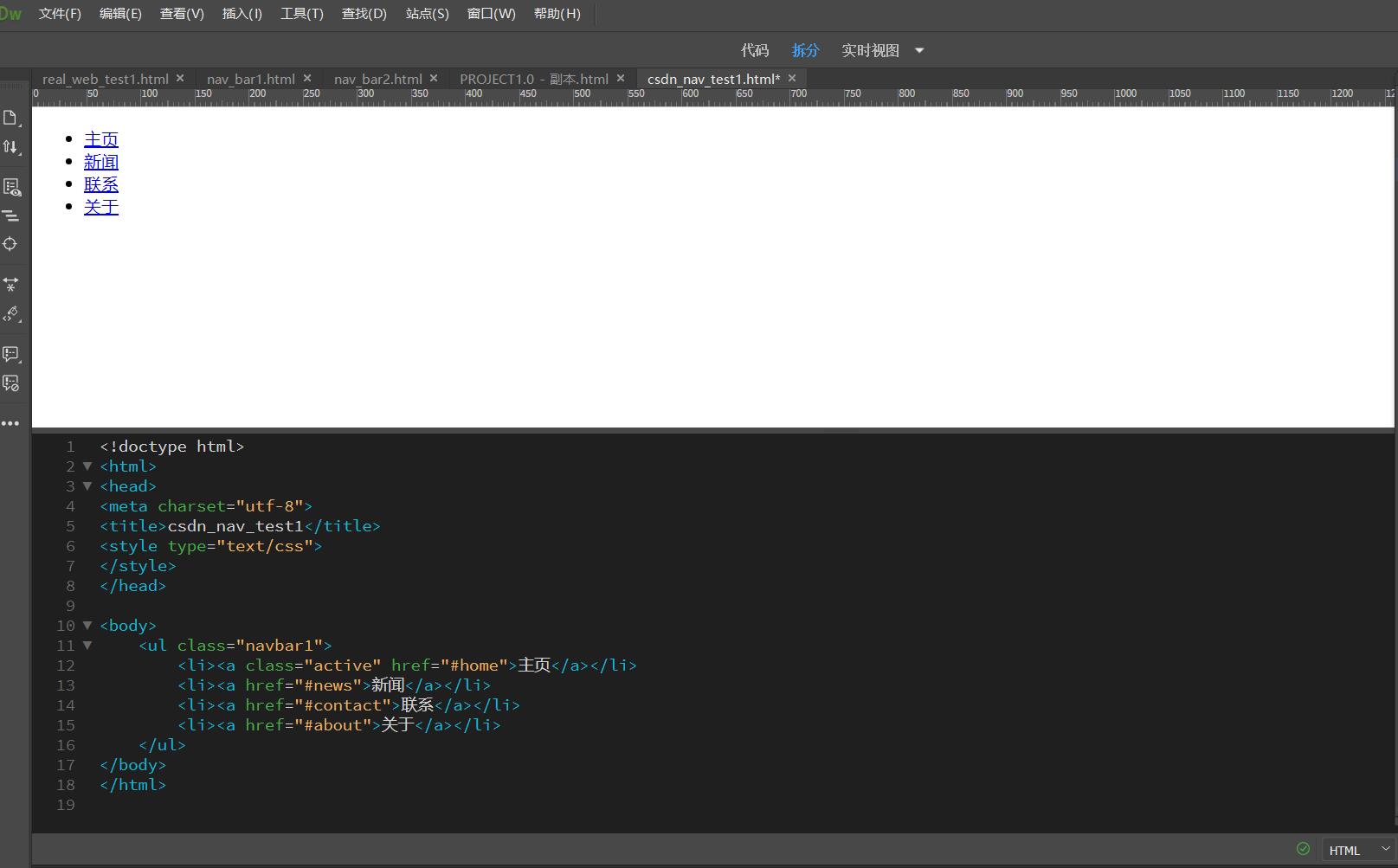
Task: Click the Open Documents icon
Action: [11, 119]
